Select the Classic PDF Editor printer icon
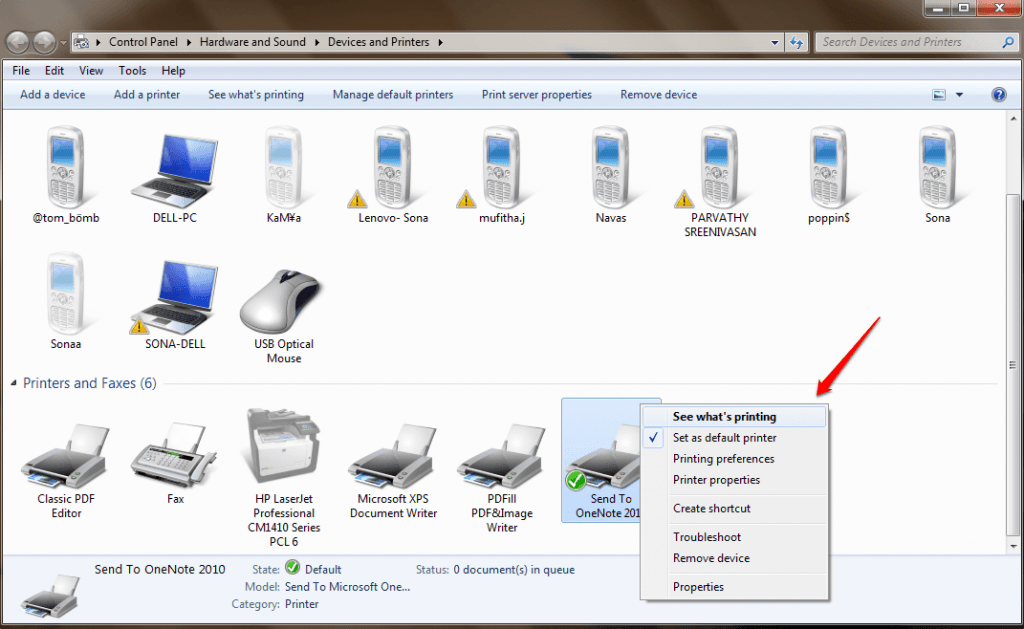 (65, 455)
